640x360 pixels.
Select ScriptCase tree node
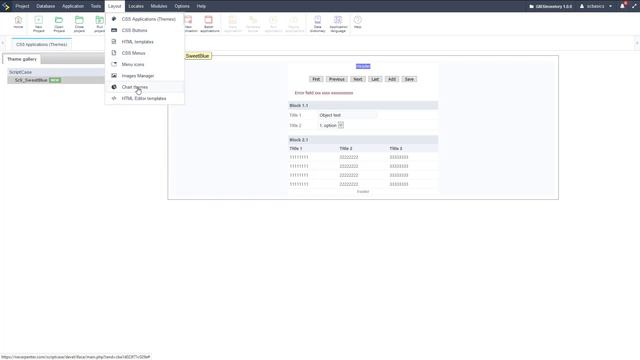20,72
